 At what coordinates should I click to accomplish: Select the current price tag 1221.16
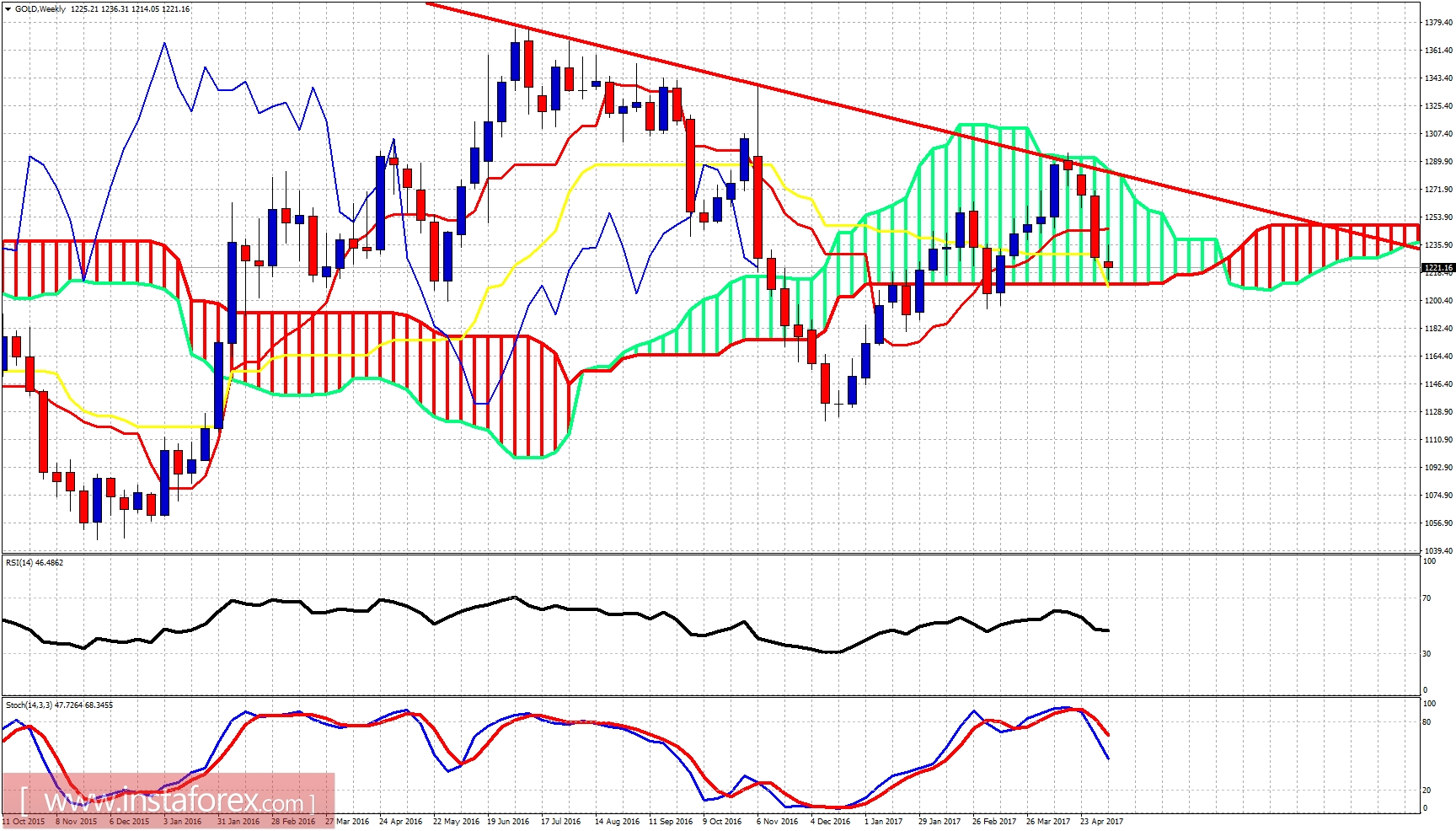click(1438, 268)
